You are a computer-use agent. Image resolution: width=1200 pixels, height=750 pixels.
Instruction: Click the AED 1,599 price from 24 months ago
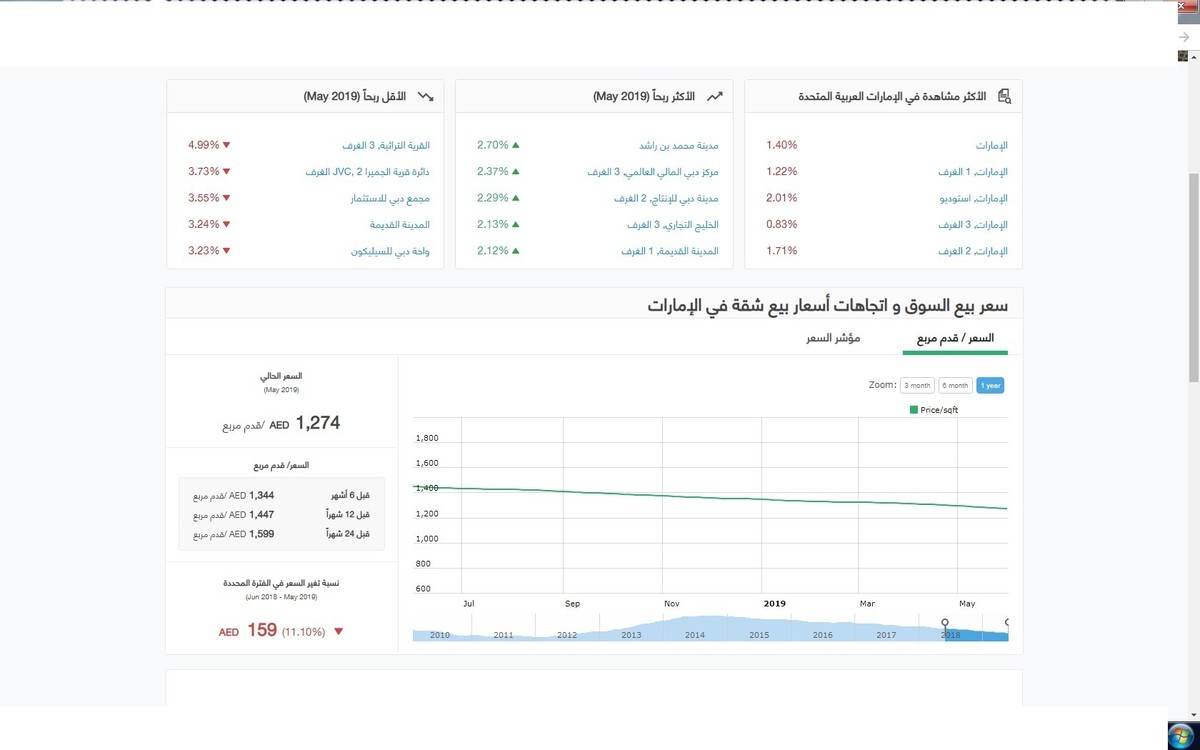tap(251, 534)
